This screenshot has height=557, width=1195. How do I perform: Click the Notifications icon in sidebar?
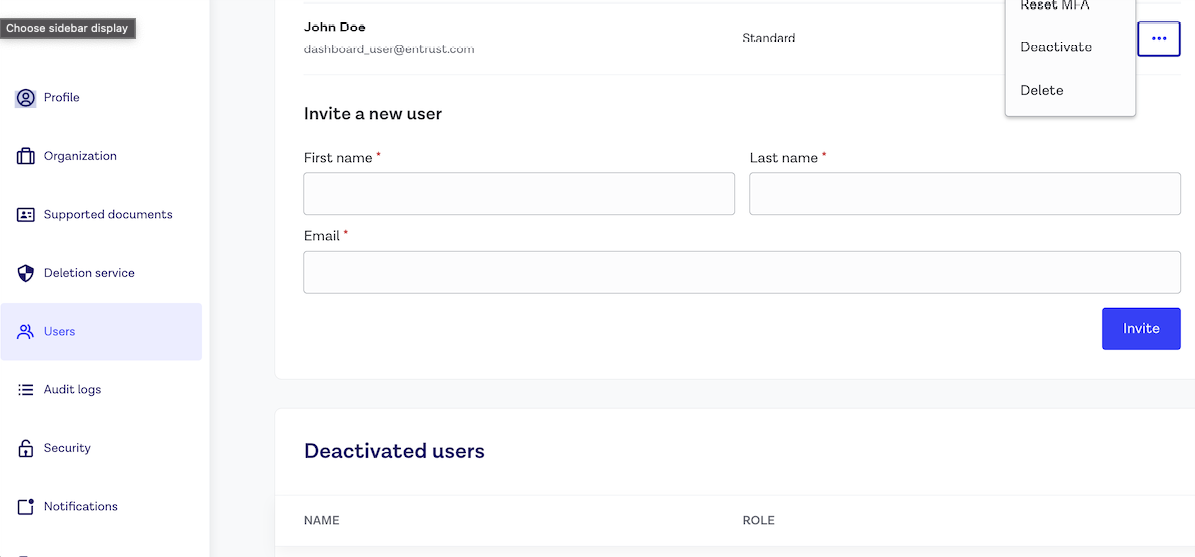26,506
